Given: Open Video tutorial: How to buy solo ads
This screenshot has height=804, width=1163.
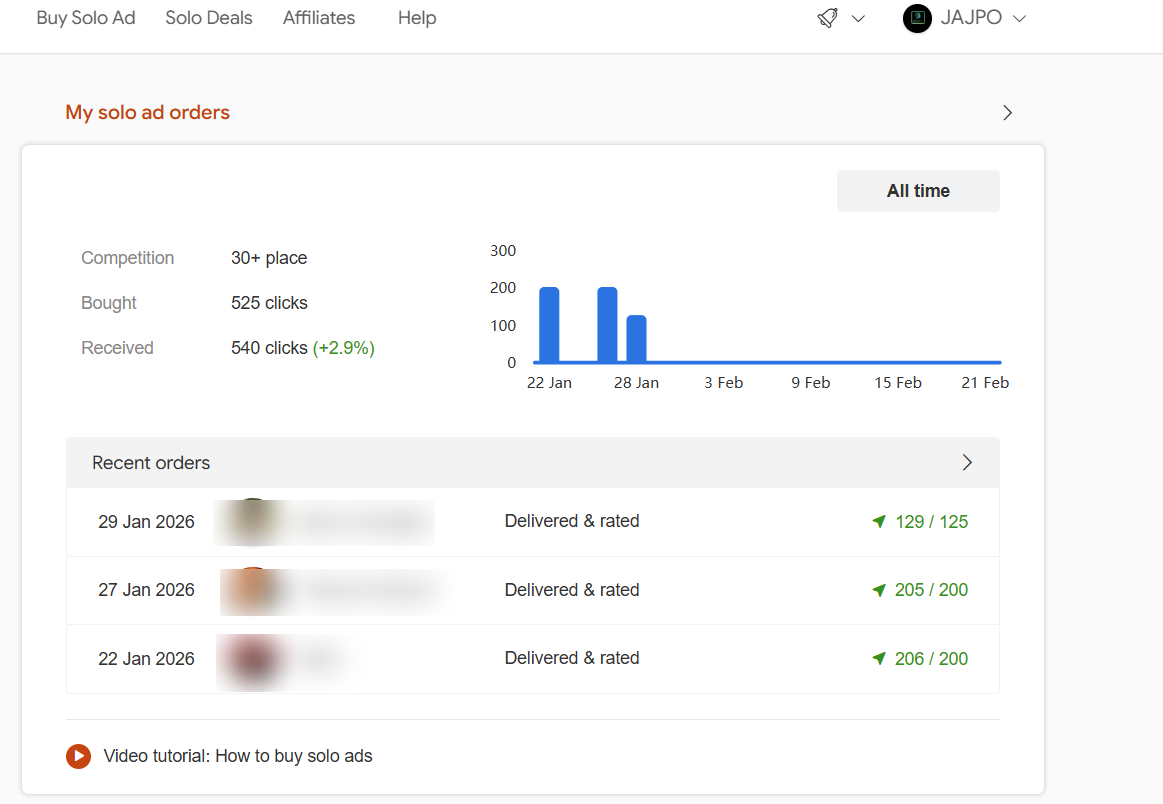Looking at the screenshot, I should [x=238, y=756].
